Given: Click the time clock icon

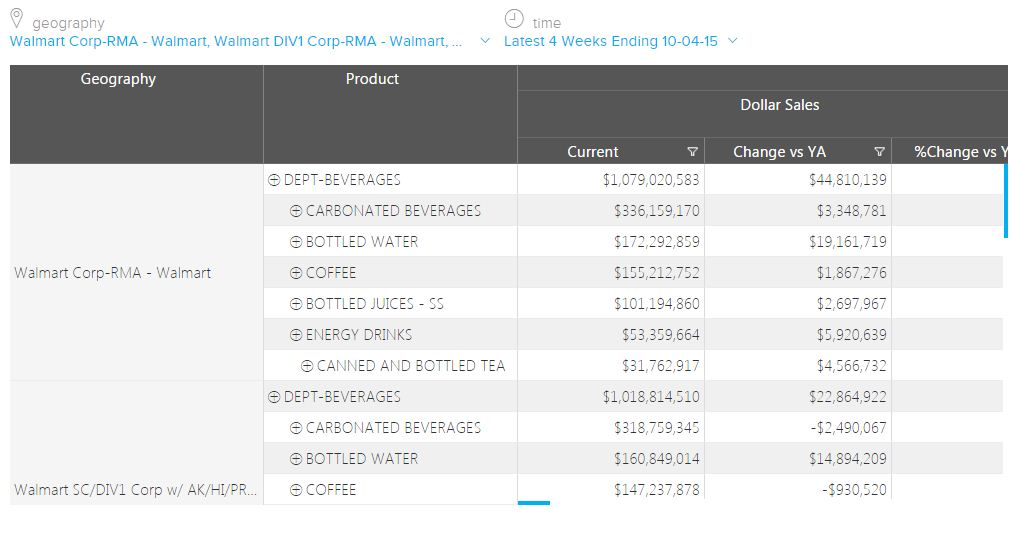Looking at the screenshot, I should pyautogui.click(x=514, y=18).
